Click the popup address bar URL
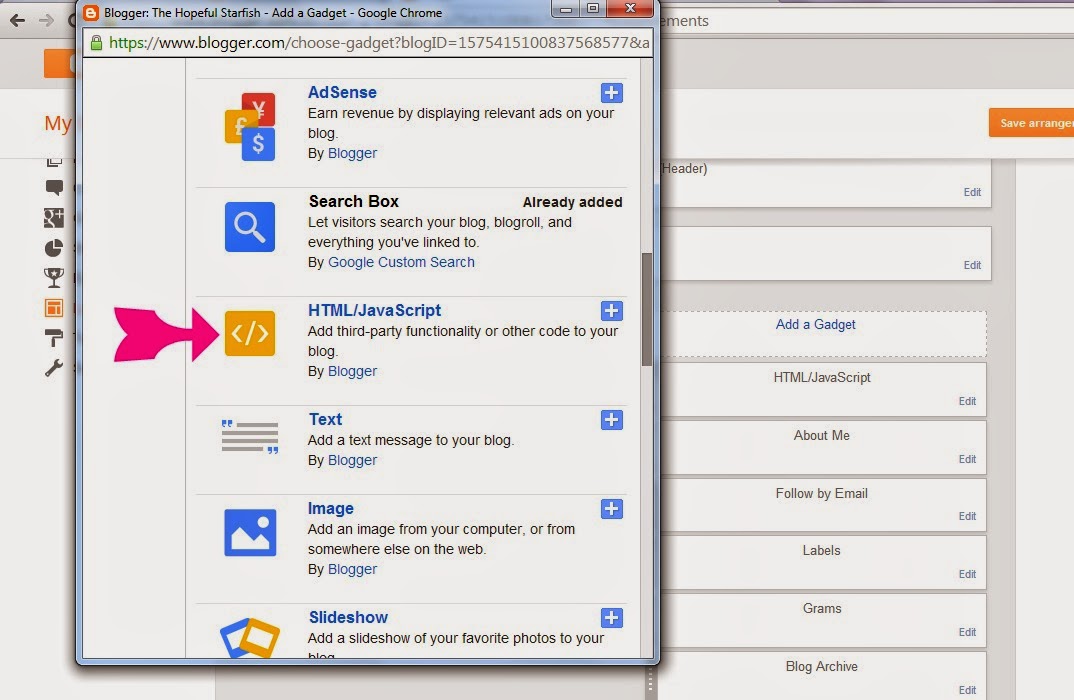This screenshot has width=1074, height=700. [379, 42]
